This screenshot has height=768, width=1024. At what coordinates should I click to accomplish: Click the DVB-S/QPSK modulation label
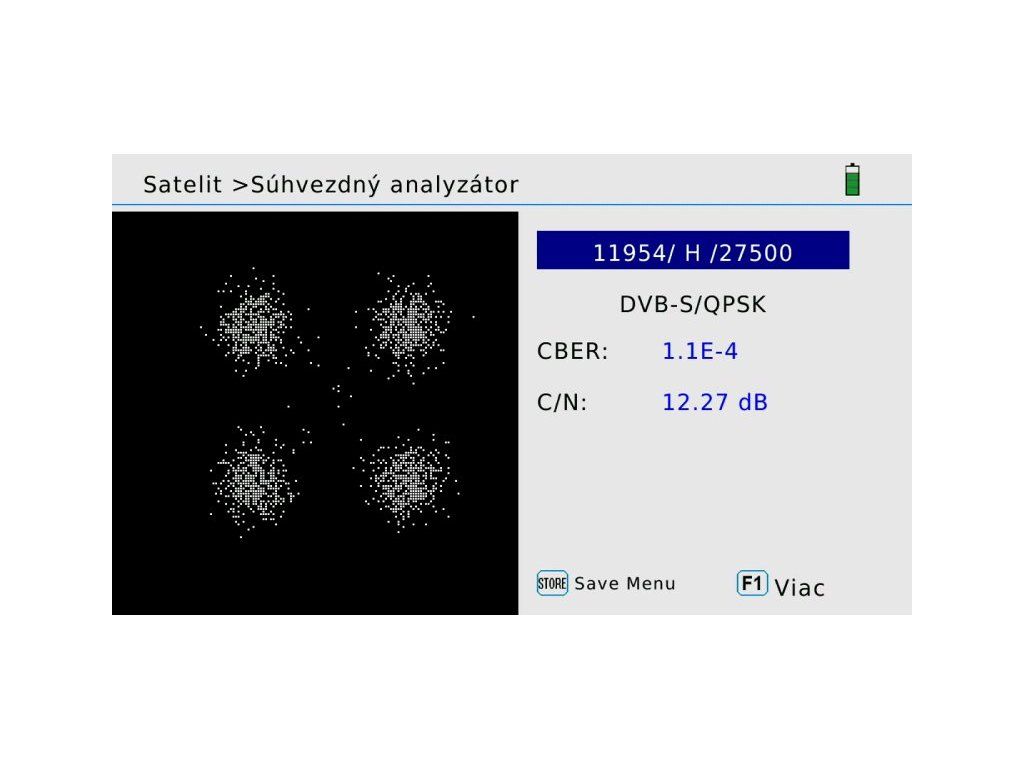[x=692, y=305]
